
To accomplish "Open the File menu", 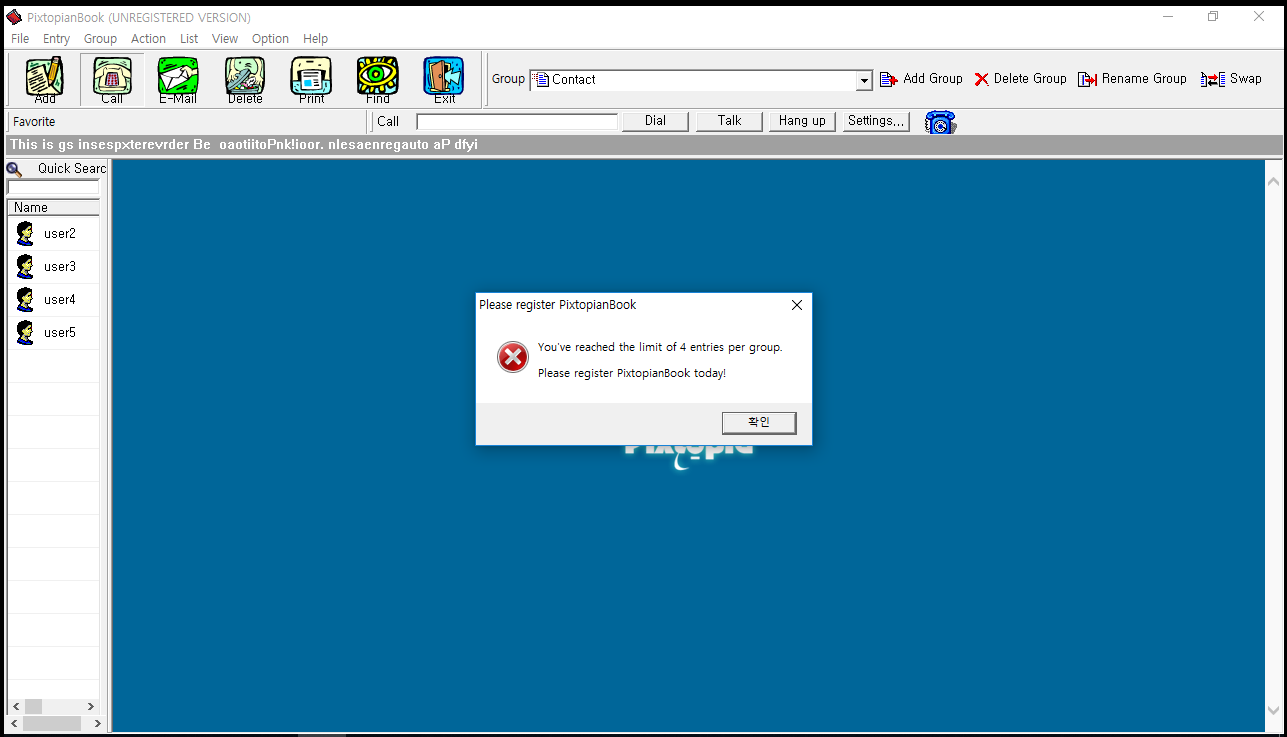I will [20, 39].
